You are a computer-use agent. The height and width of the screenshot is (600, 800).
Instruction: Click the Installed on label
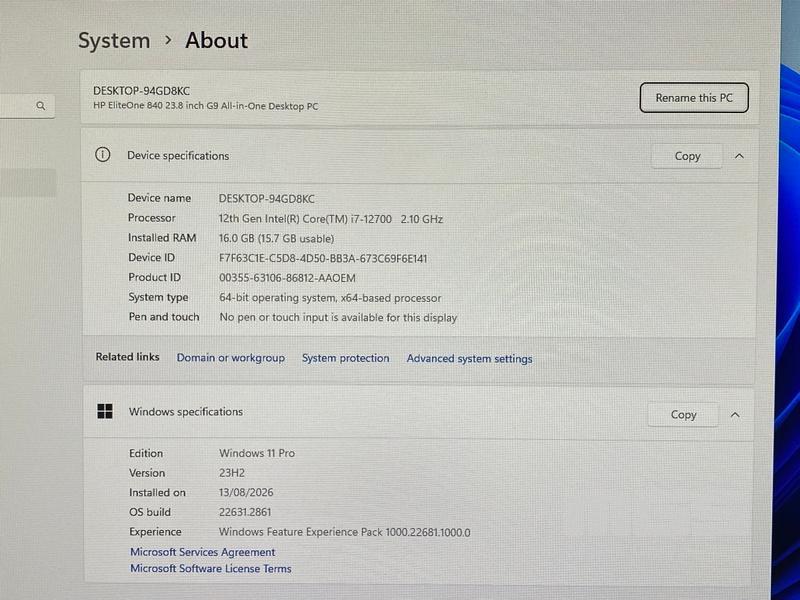(157, 492)
